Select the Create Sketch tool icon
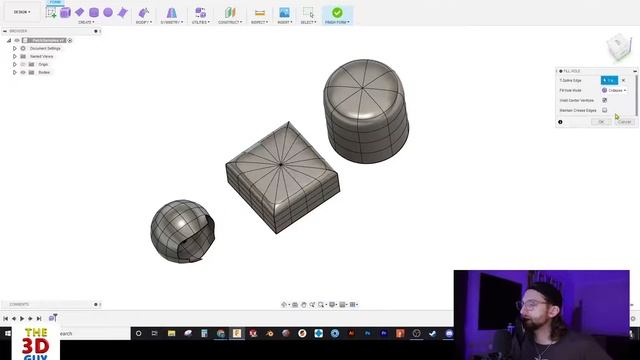640x360 pixels. [x=51, y=13]
